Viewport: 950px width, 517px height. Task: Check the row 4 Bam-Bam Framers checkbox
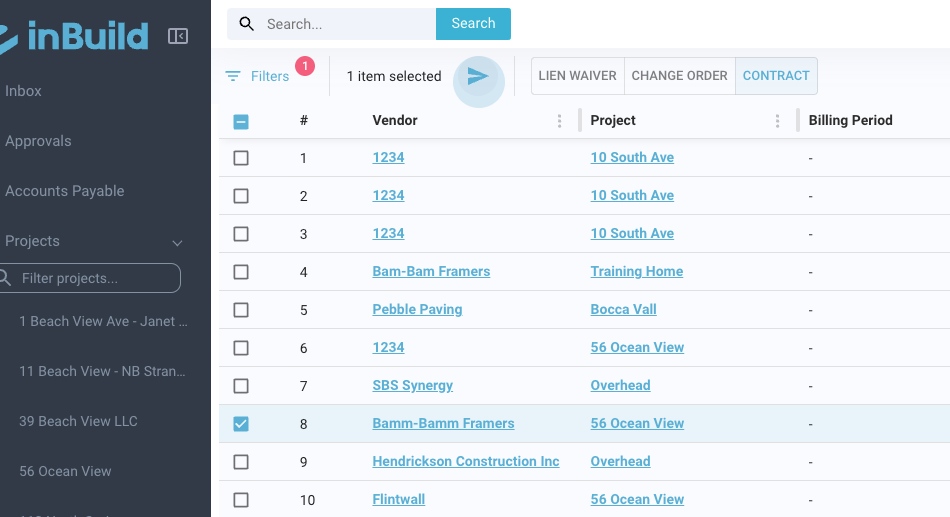coord(241,272)
